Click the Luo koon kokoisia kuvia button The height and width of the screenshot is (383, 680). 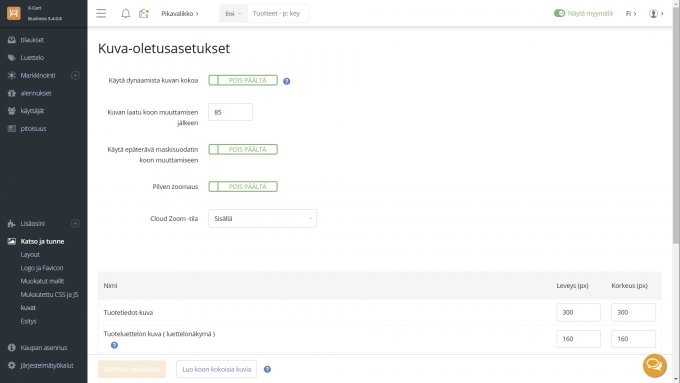(216, 370)
